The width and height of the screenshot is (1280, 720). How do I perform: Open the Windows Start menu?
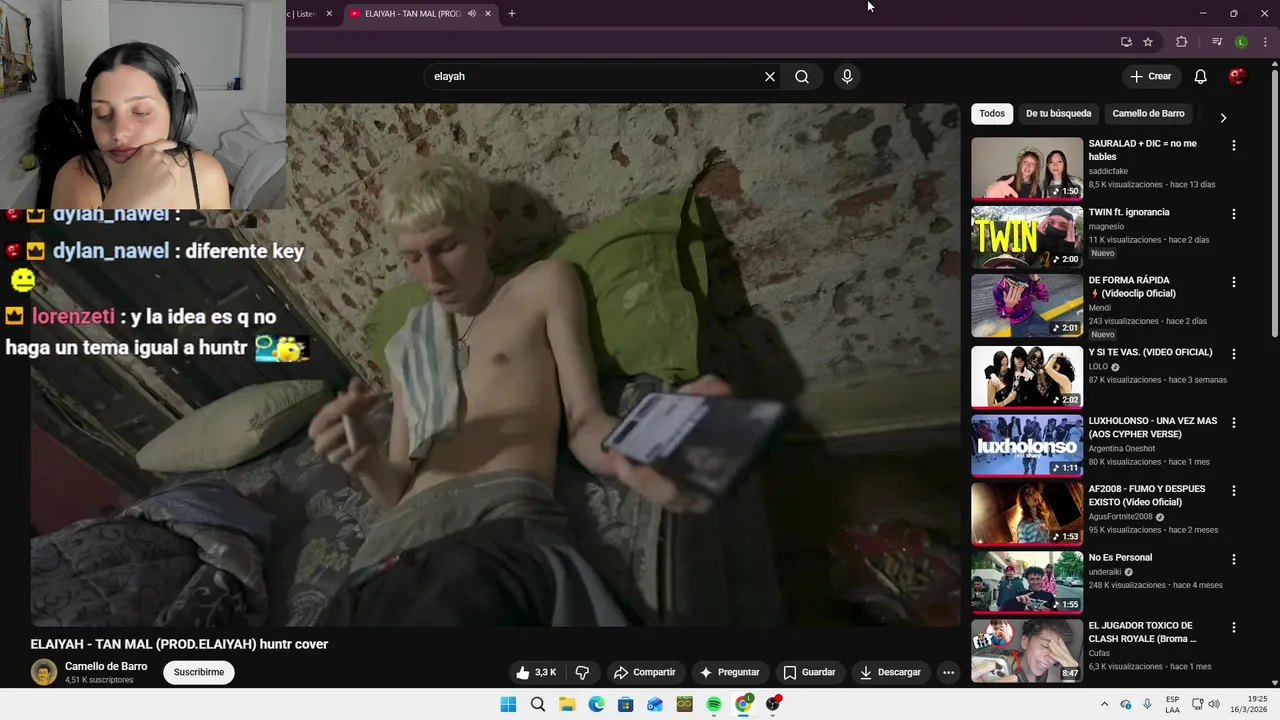508,704
